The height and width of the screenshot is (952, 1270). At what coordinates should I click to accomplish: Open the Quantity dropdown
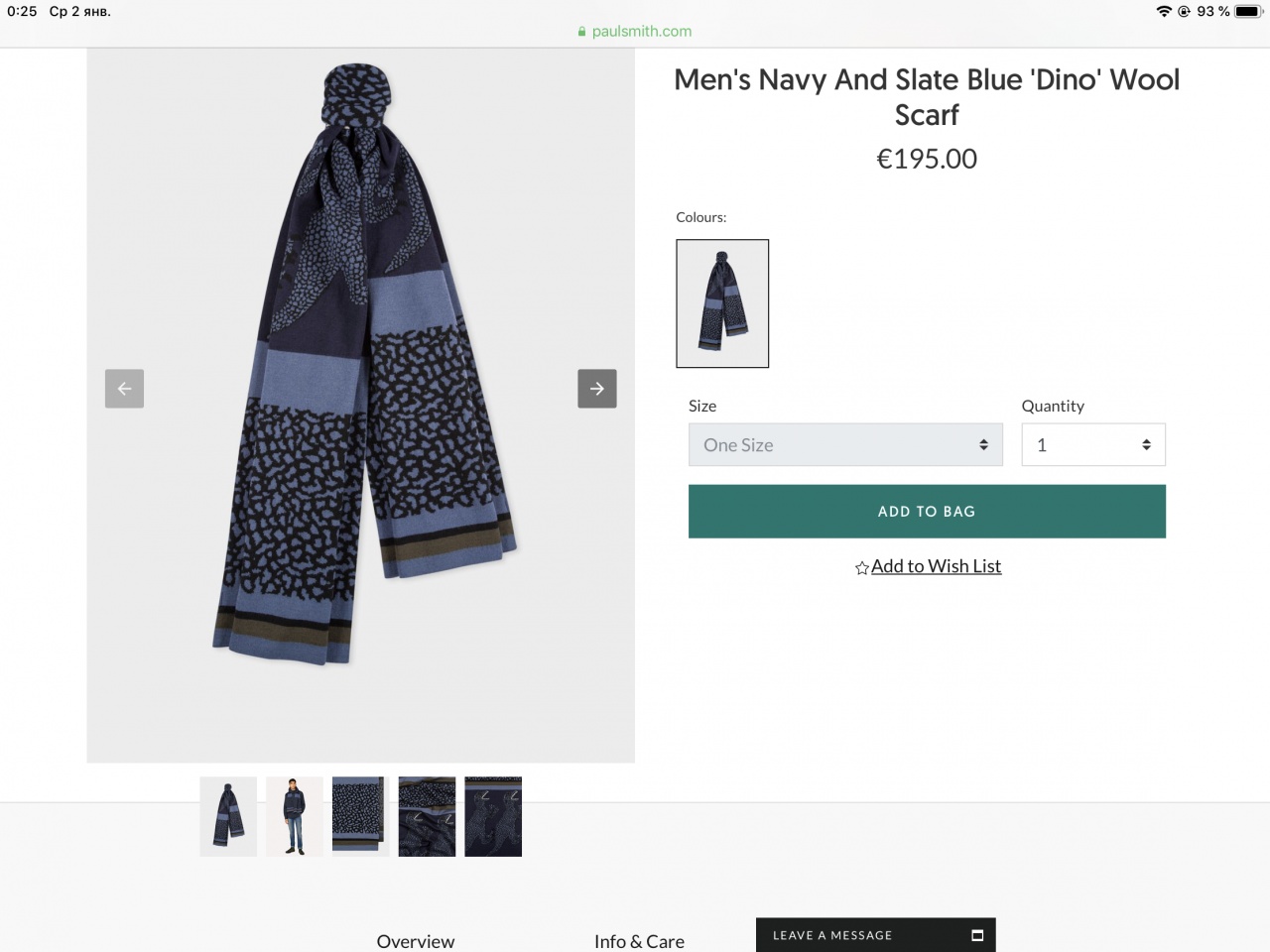pyautogui.click(x=1092, y=445)
